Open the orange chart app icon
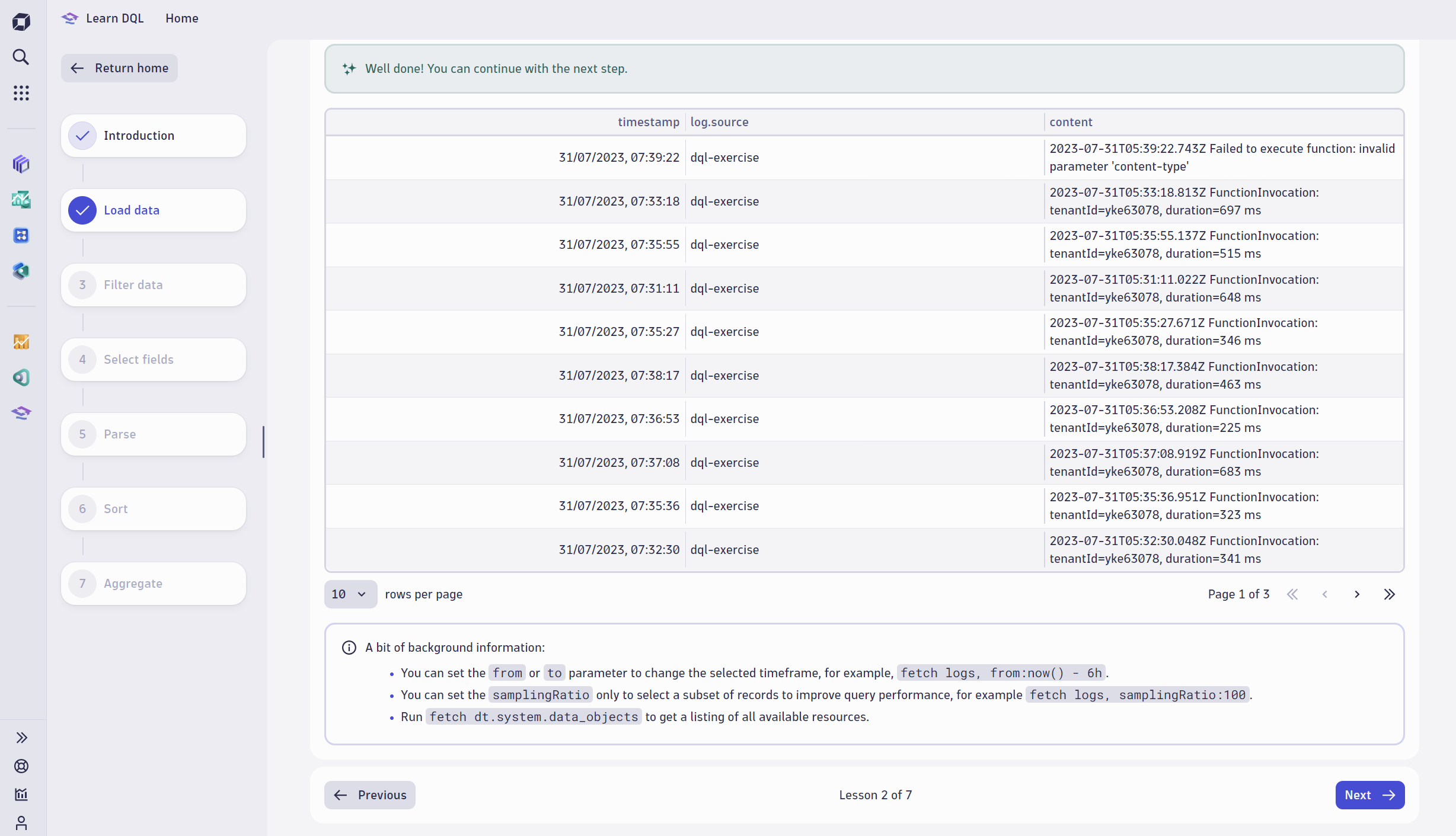Image resolution: width=1456 pixels, height=836 pixels. coord(21,342)
